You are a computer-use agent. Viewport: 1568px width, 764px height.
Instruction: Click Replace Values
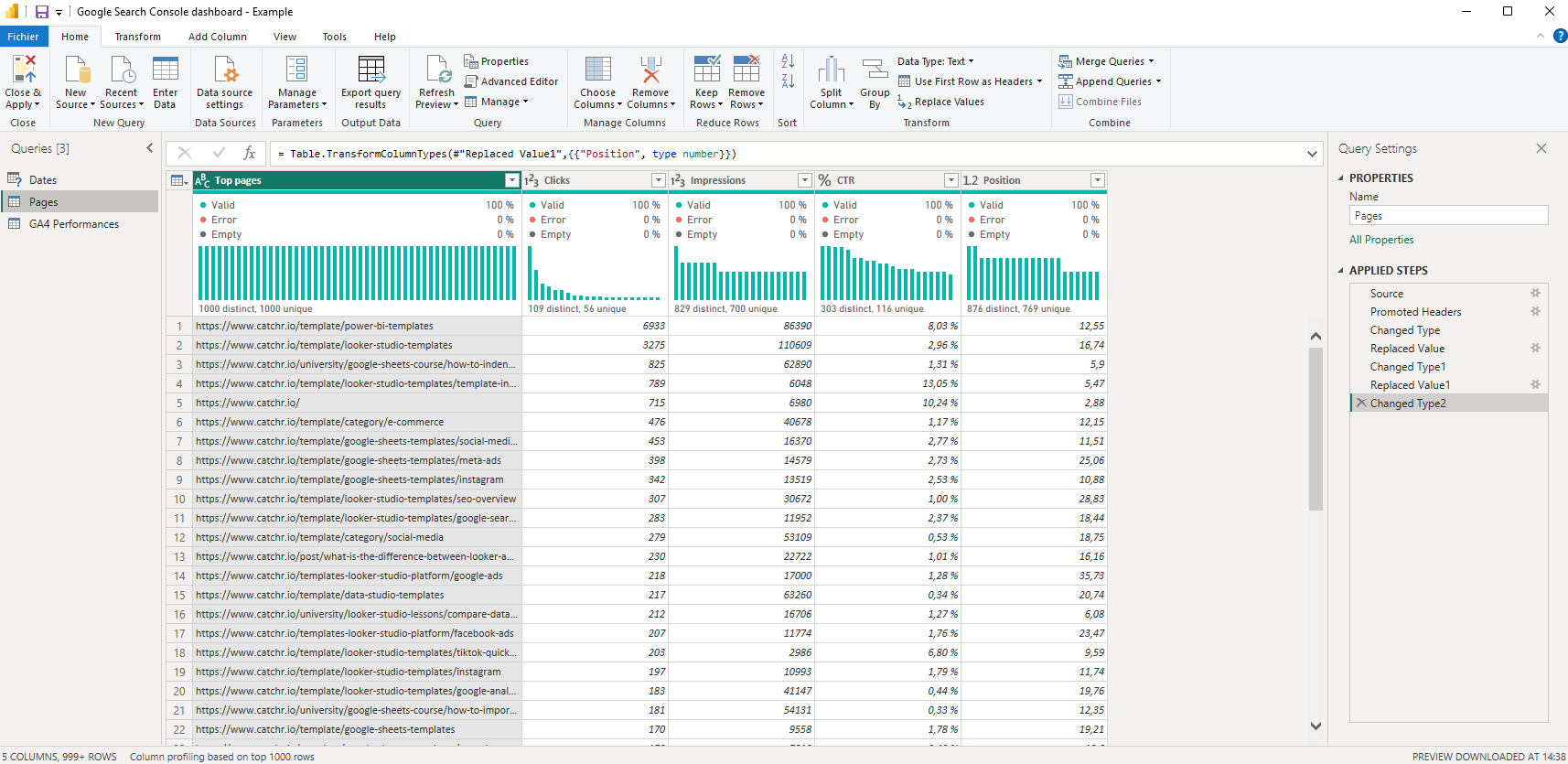click(940, 102)
